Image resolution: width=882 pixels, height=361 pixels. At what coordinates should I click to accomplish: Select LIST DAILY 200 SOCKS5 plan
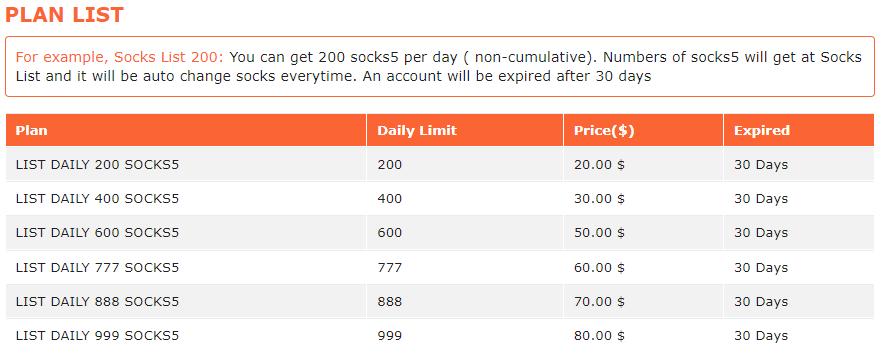pyautogui.click(x=97, y=165)
